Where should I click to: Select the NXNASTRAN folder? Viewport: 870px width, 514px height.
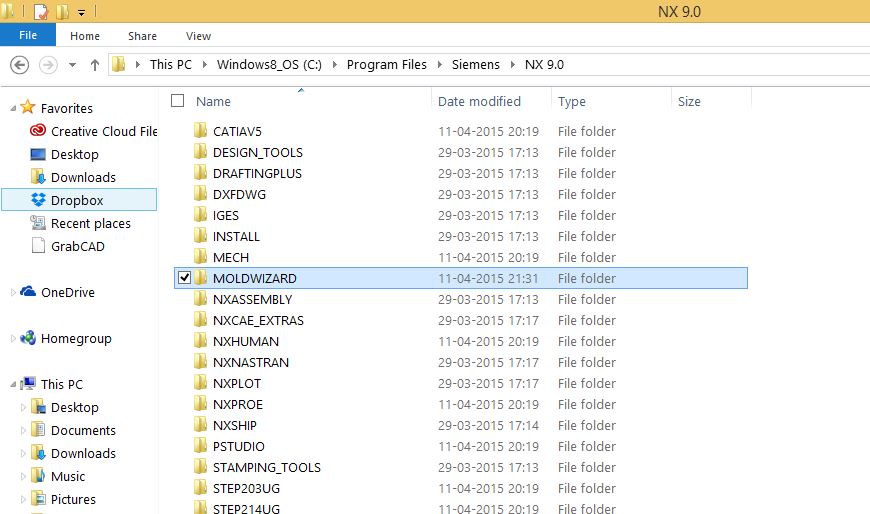251,362
